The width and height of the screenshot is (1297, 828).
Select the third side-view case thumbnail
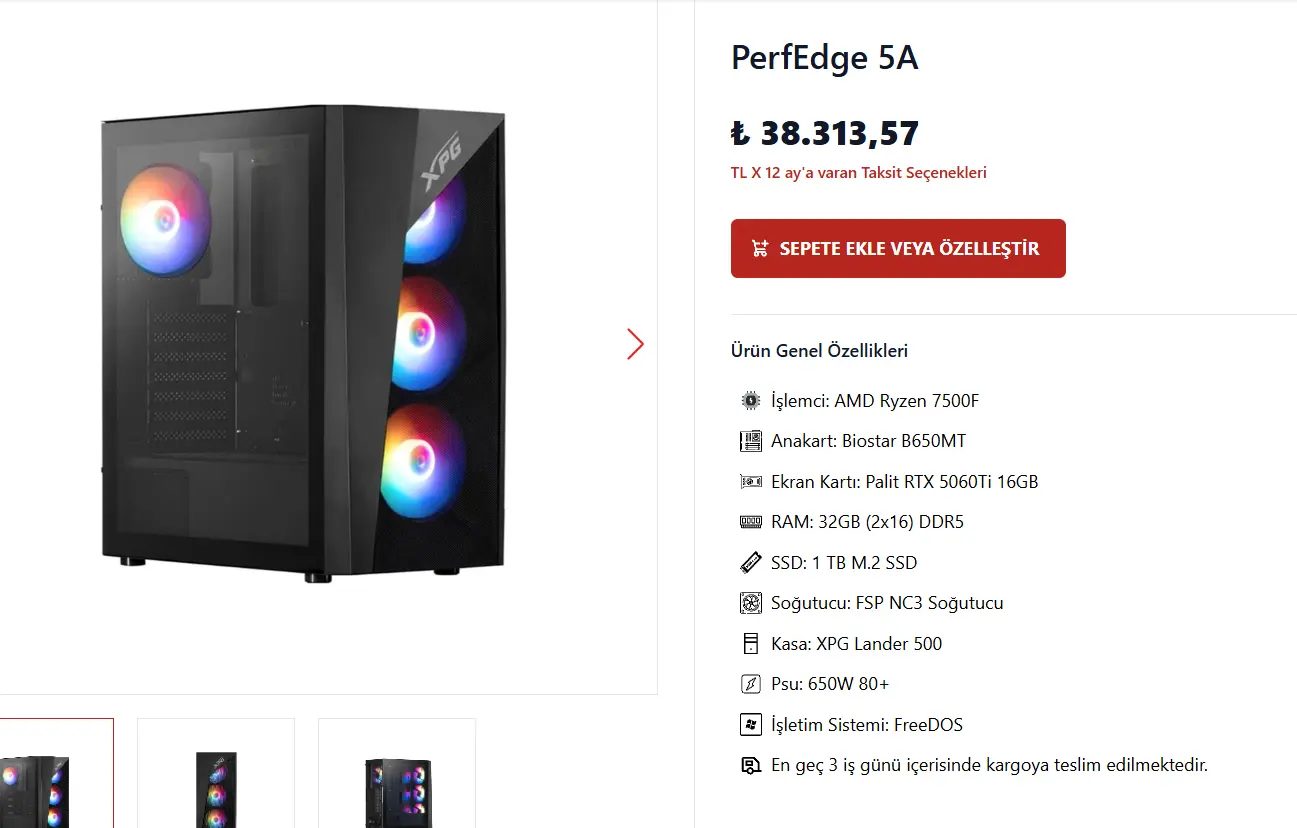(397, 772)
